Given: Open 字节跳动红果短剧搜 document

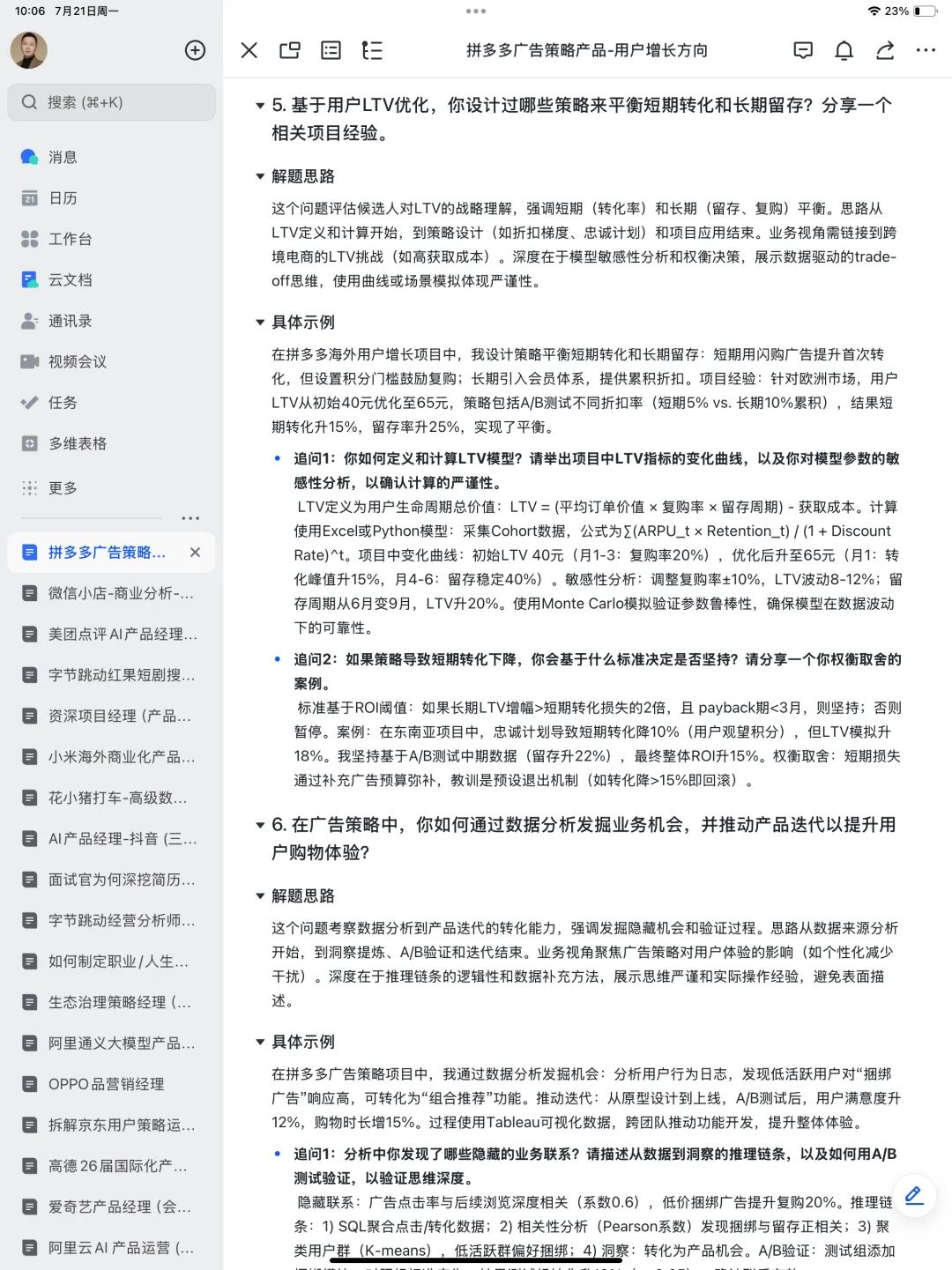Looking at the screenshot, I should coord(111,675).
